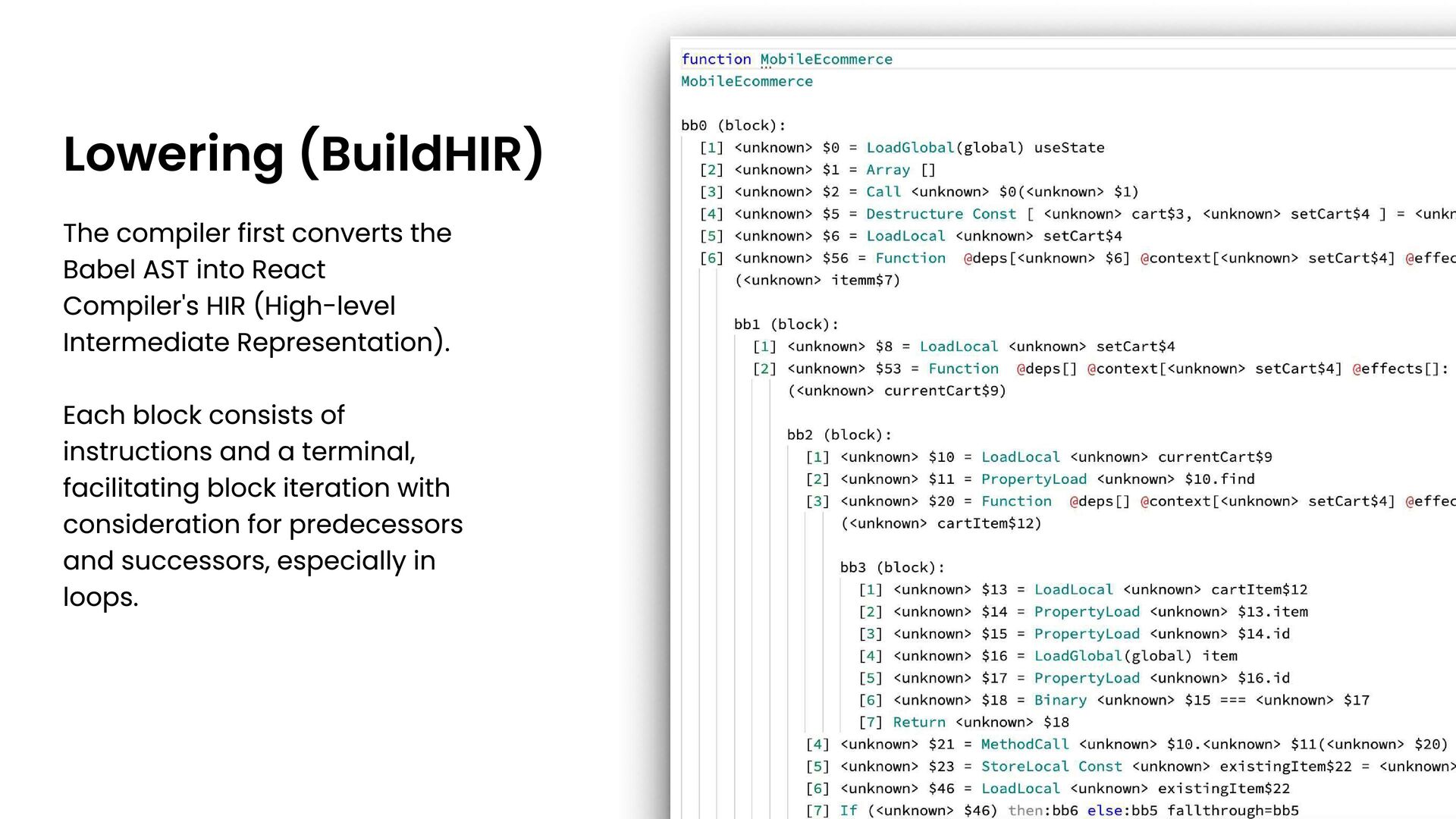1456x819 pixels.
Task: Select the 'If ($46) then:bb6 else:bb5' terminal line
Action: [x=1052, y=810]
